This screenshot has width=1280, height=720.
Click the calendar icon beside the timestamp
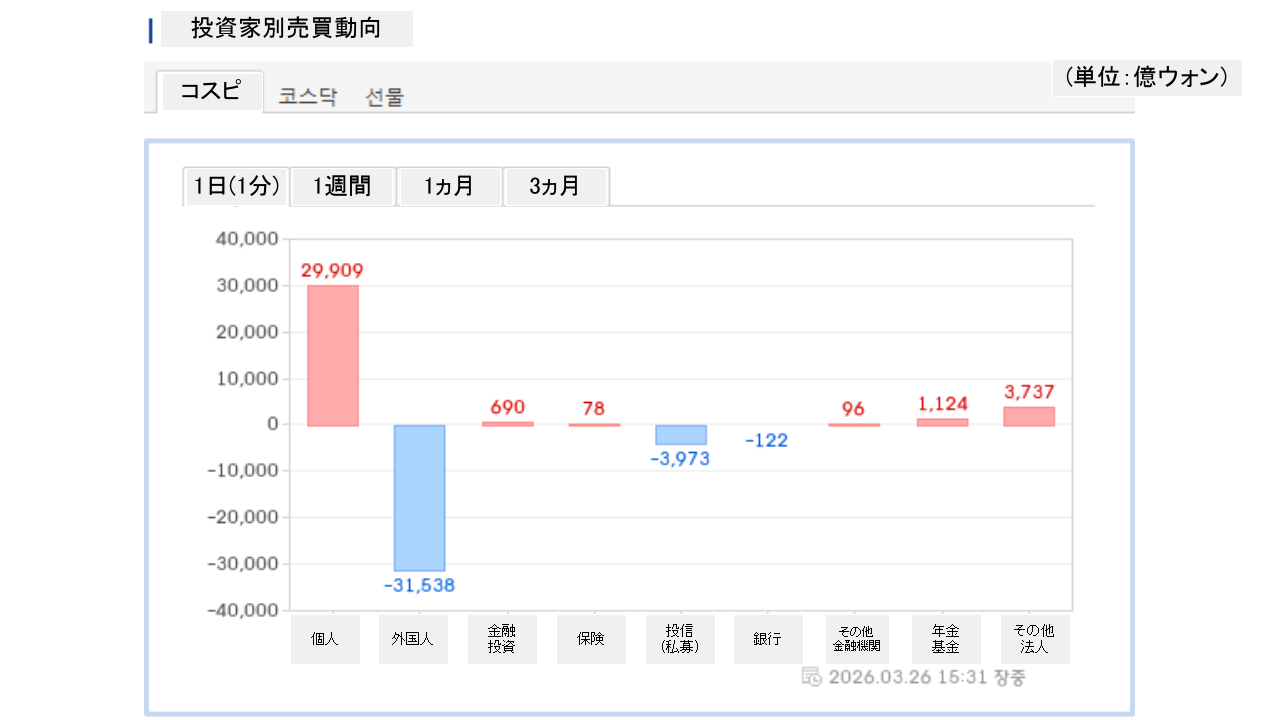click(x=811, y=677)
